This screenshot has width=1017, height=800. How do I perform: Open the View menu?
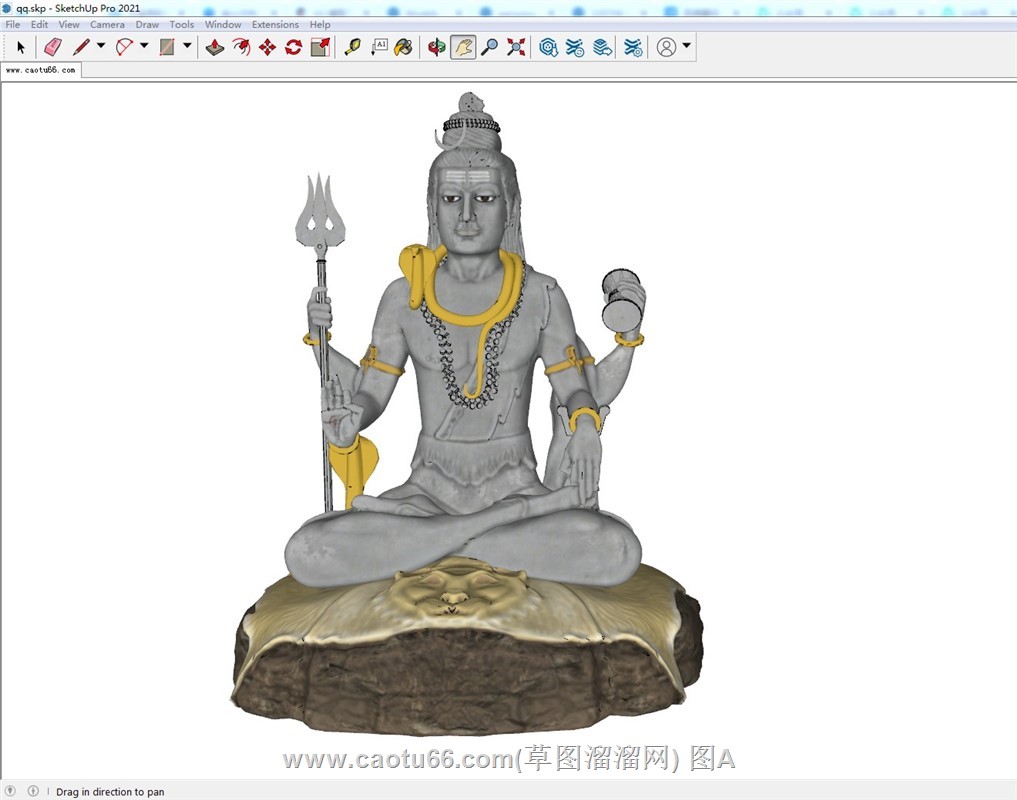click(x=69, y=24)
